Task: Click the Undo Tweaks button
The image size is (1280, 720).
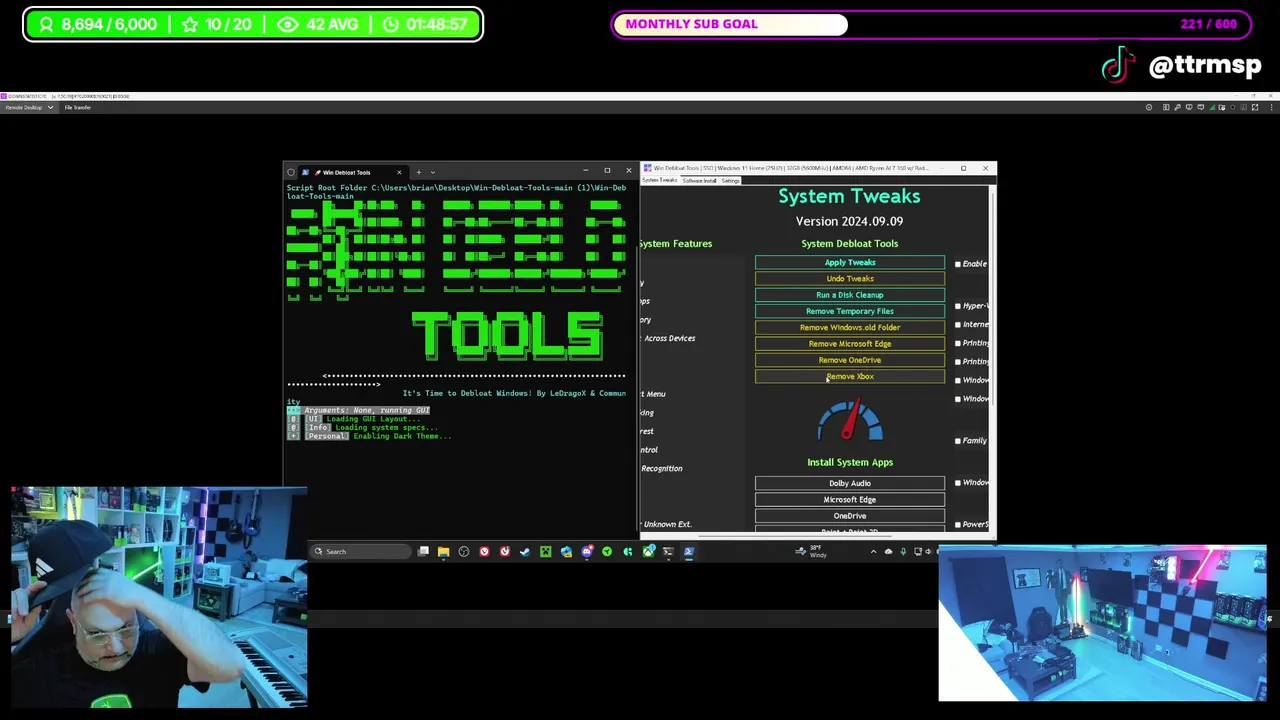Action: click(850, 279)
